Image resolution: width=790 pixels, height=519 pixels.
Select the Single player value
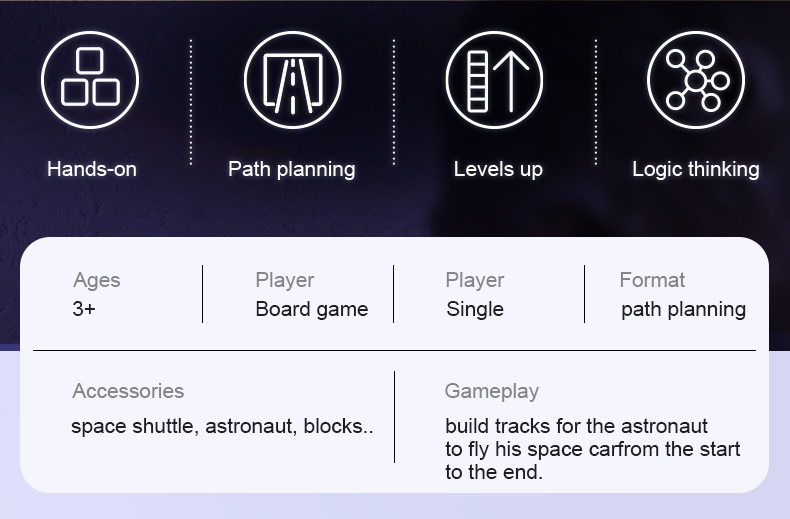point(474,309)
